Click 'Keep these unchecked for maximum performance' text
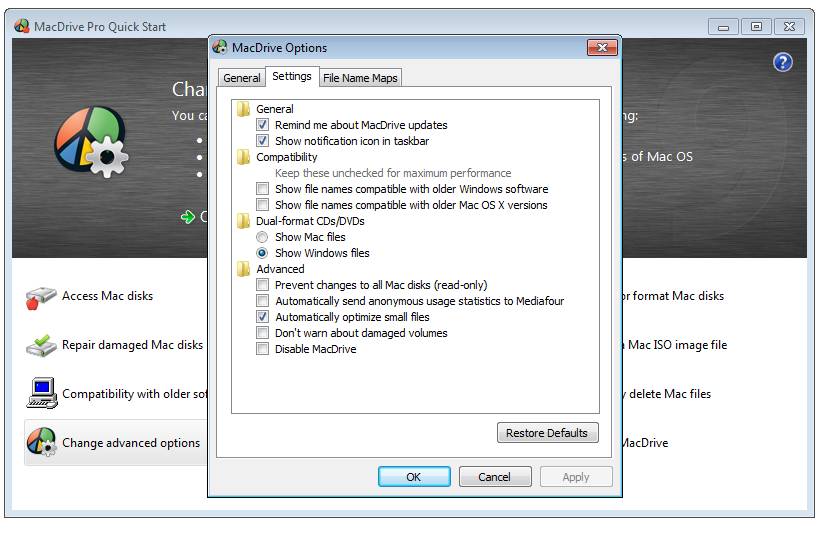The height and width of the screenshot is (535, 825). coord(393,173)
